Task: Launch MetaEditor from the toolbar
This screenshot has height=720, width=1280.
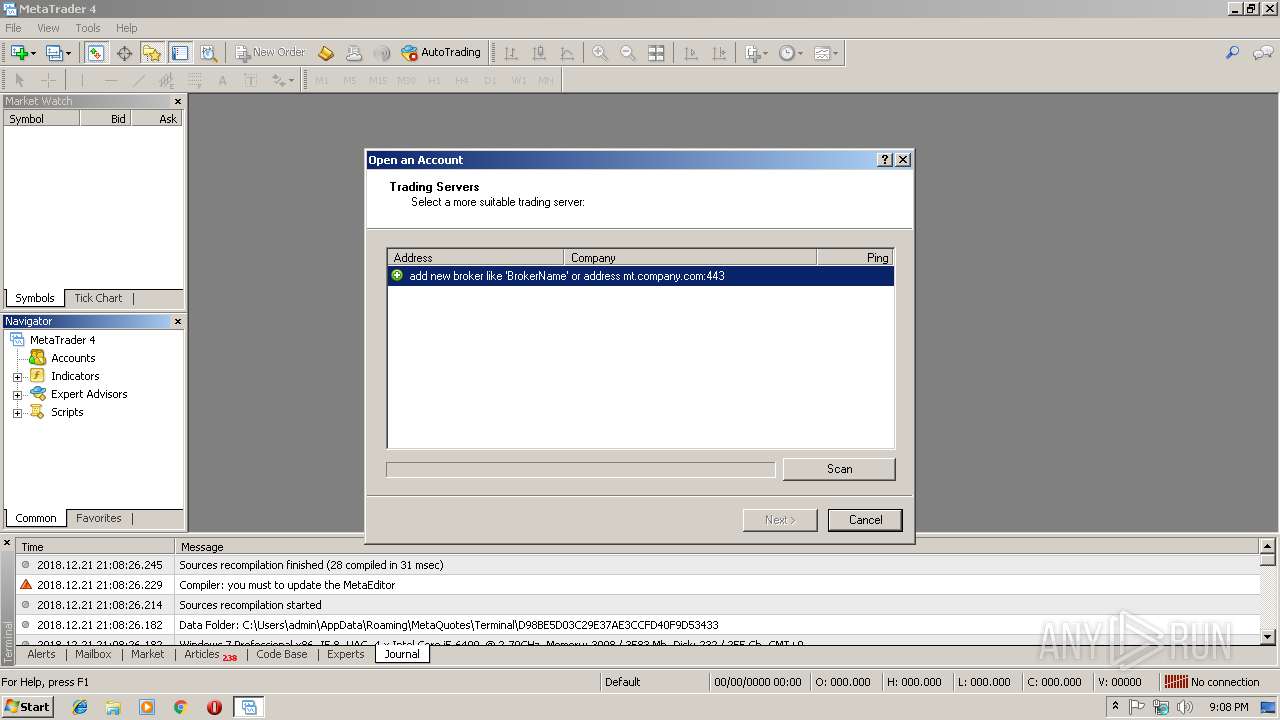Action: point(326,53)
